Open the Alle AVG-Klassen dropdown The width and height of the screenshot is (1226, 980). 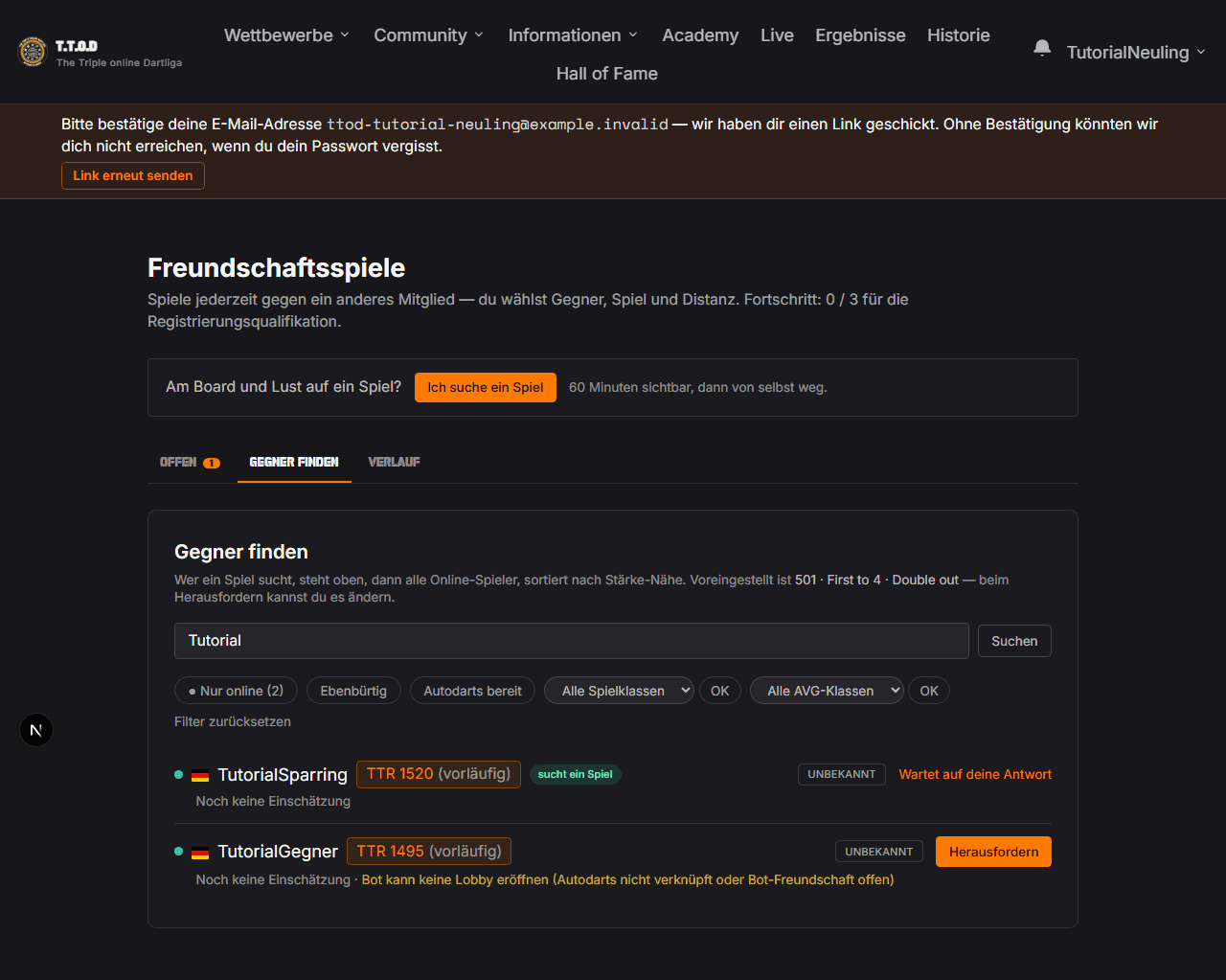[827, 691]
